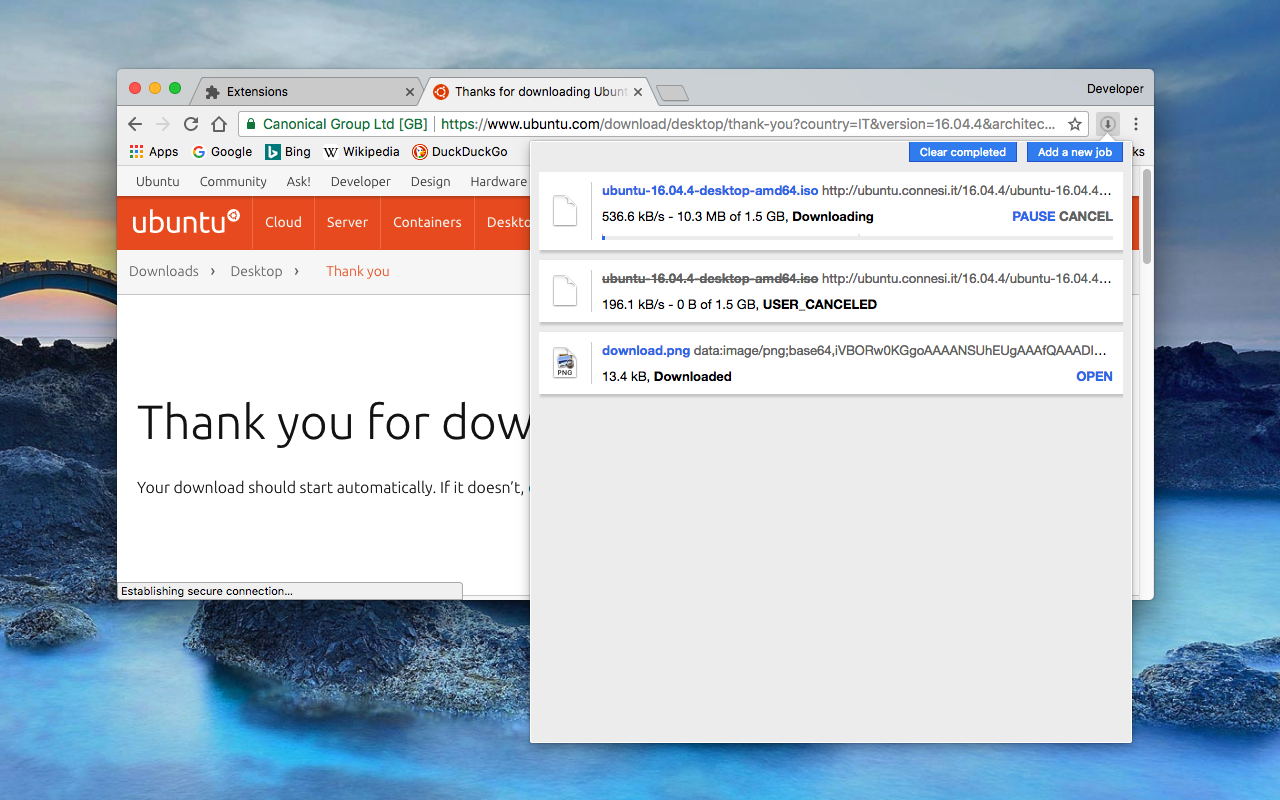
Task: Click the home icon in the toolbar
Action: click(x=218, y=124)
